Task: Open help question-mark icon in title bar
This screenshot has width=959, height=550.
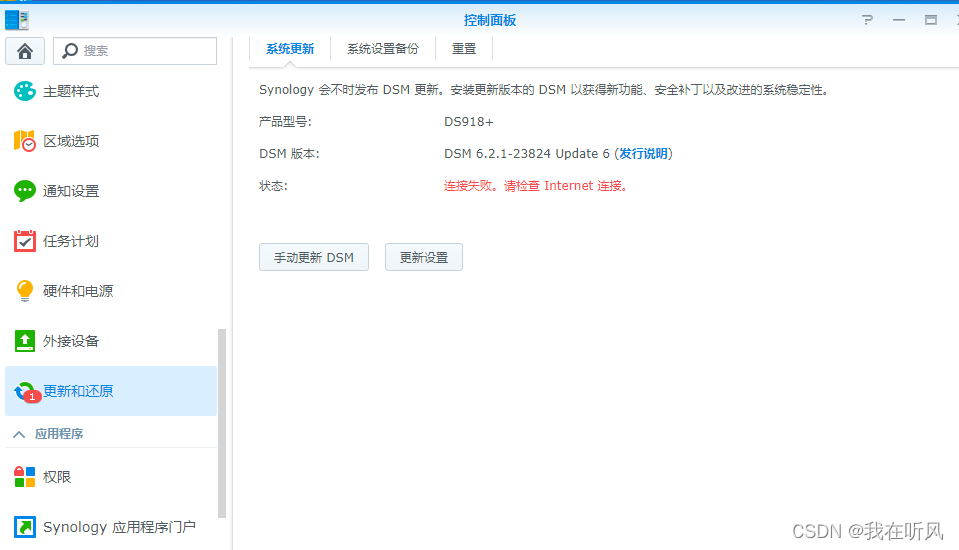Action: (x=867, y=20)
